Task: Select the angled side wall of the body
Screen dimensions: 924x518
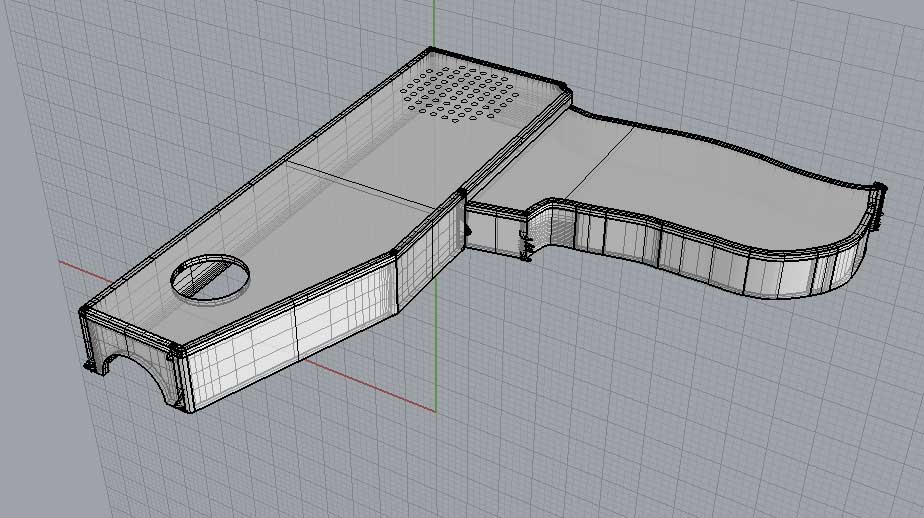Action: tap(295, 333)
